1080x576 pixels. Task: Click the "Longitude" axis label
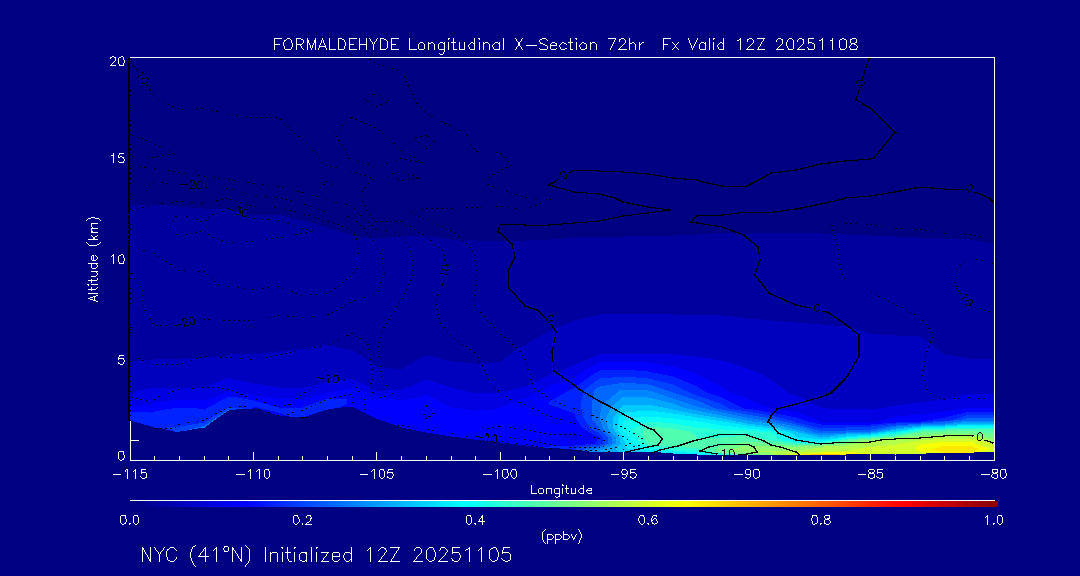[x=561, y=491]
